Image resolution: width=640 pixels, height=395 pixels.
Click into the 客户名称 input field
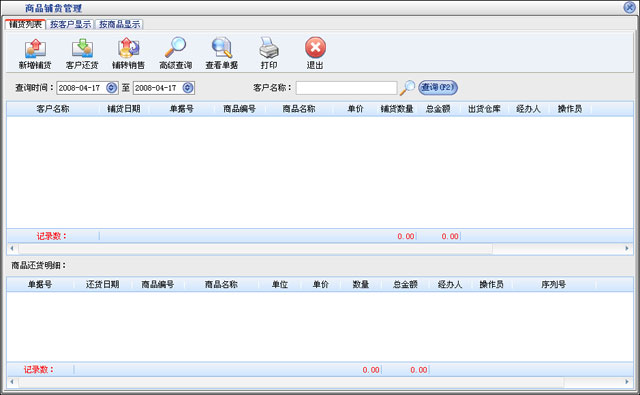click(346, 88)
